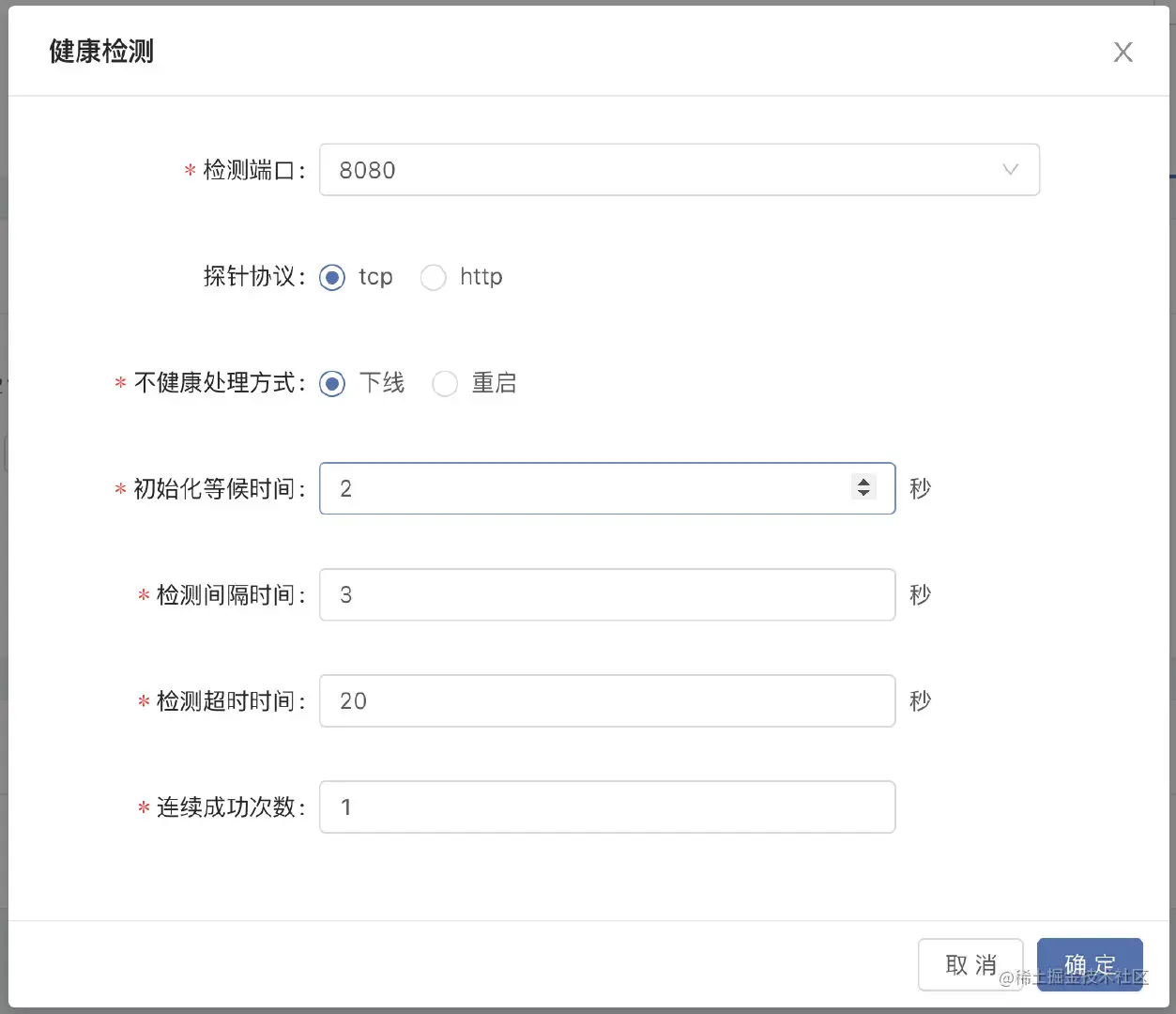Focus the 检测超时时间 input with value 20
Image resolution: width=1176 pixels, height=1014 pixels.
(607, 700)
